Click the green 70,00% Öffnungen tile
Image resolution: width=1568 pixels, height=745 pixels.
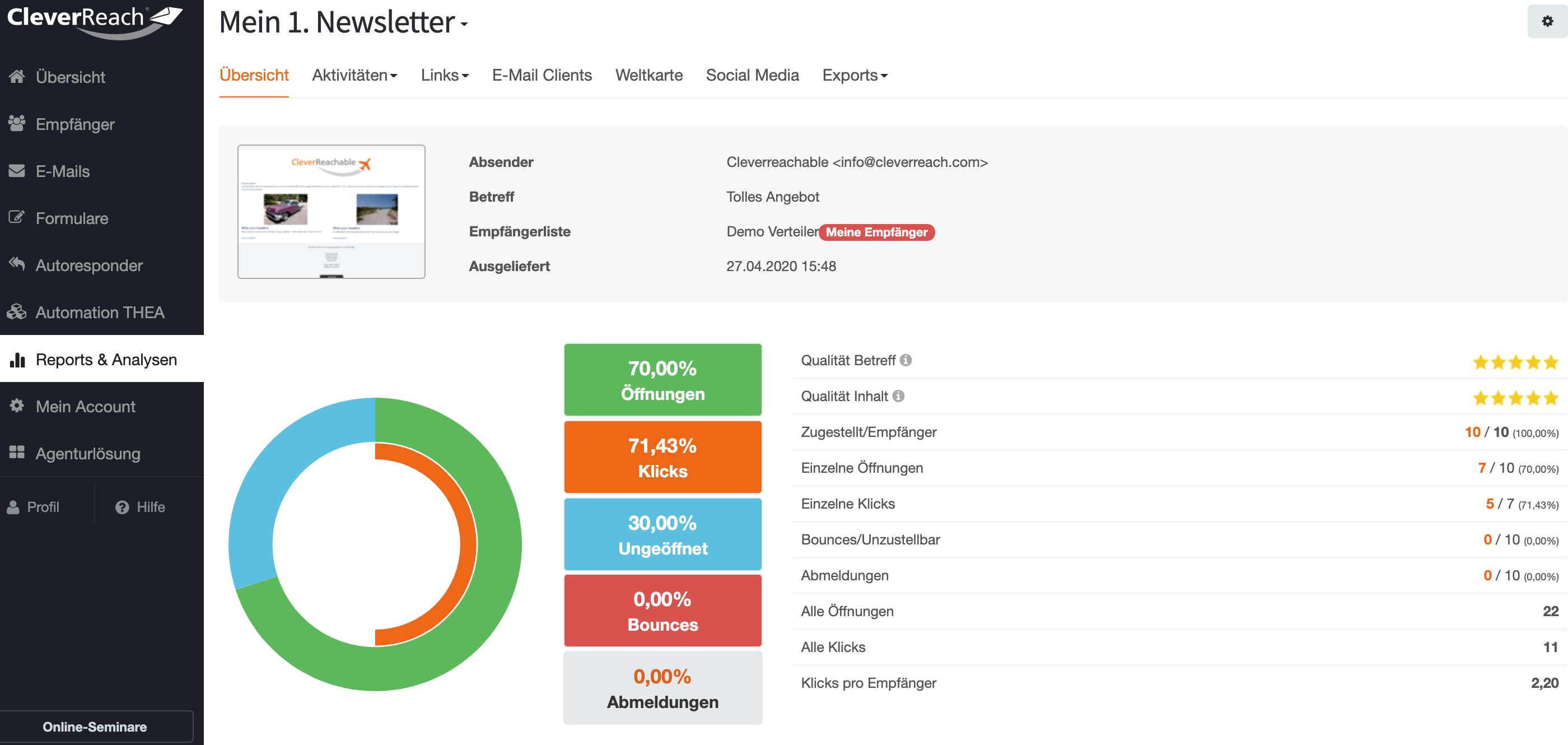pos(662,380)
